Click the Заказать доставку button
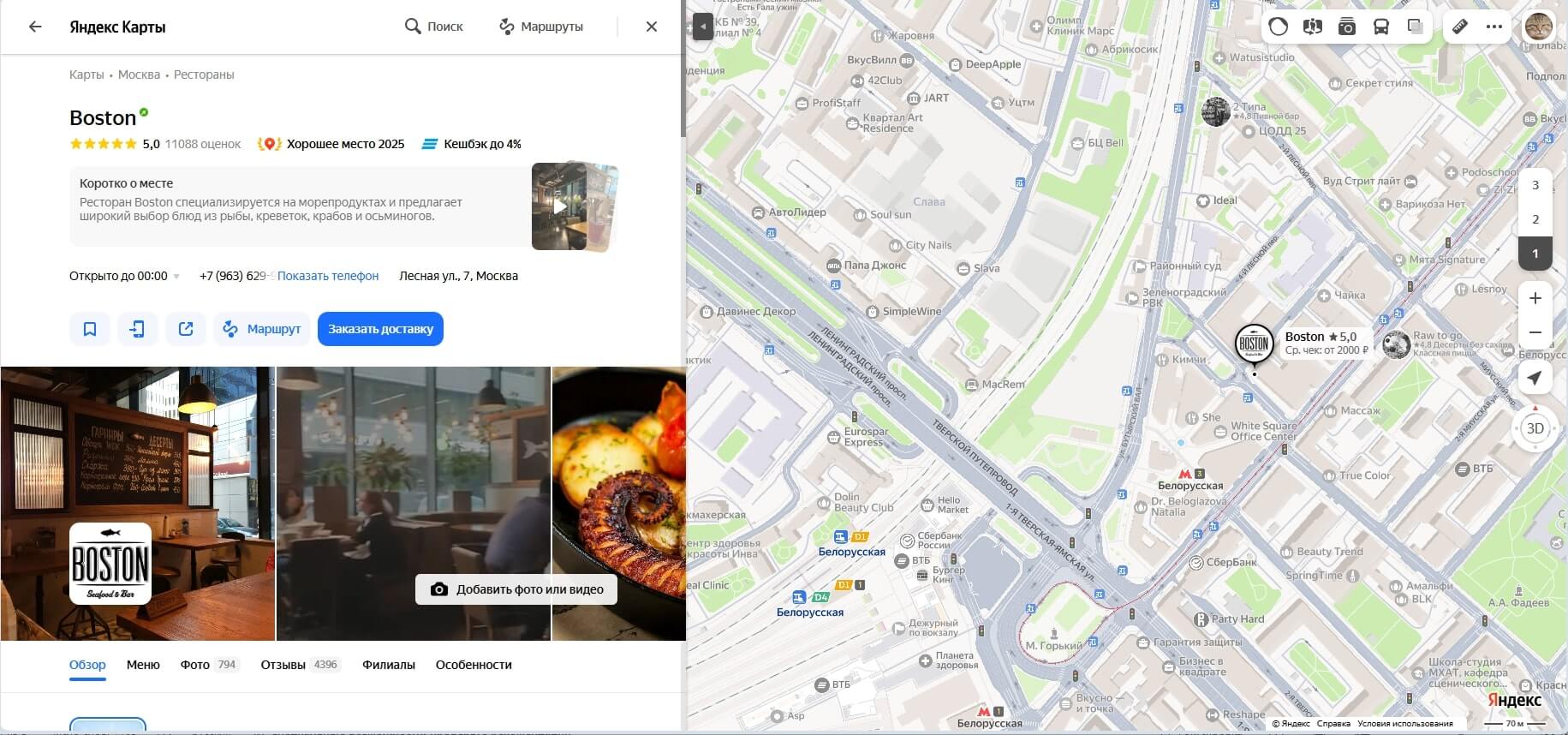The image size is (1568, 735). coord(380,329)
